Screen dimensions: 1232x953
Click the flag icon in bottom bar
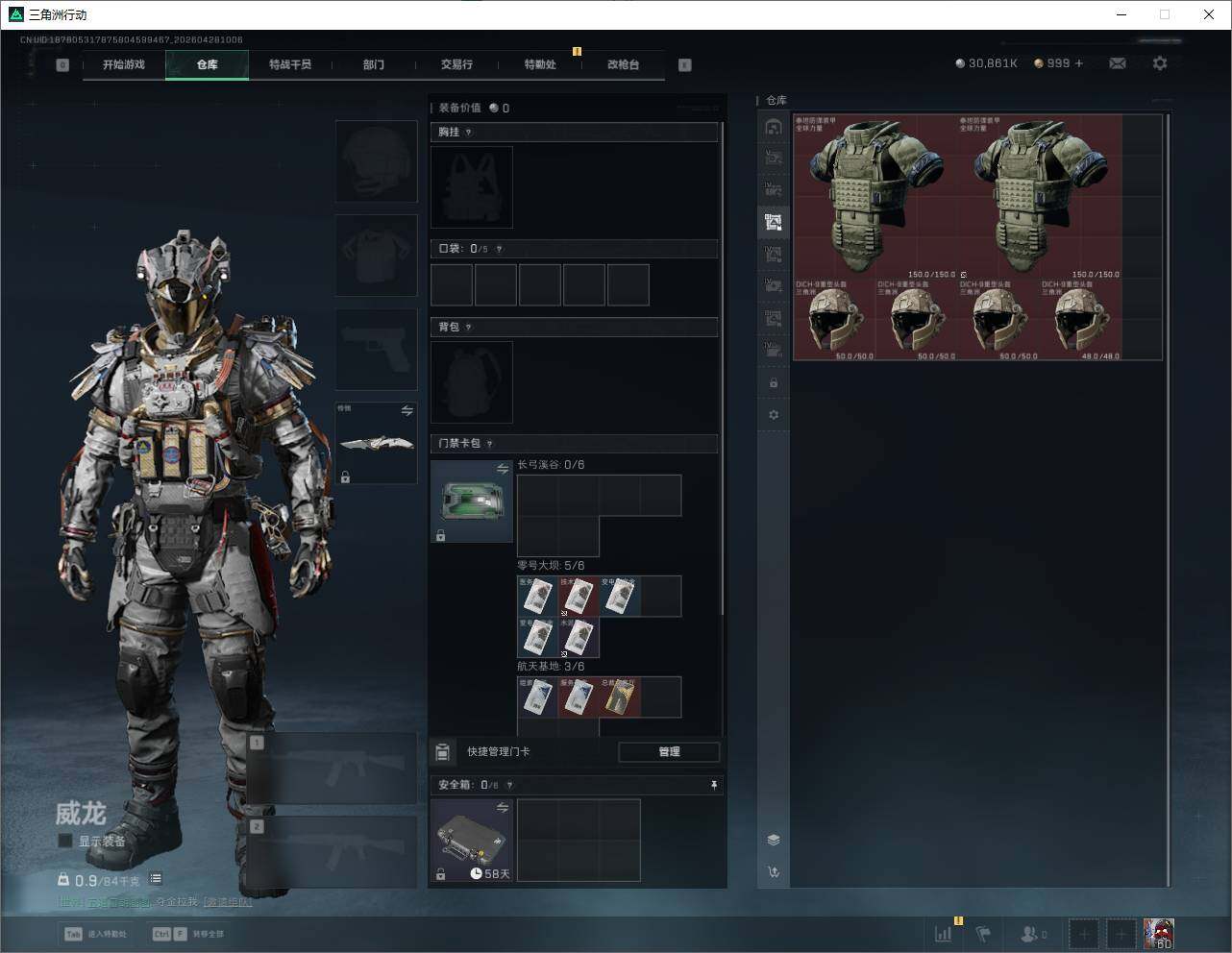[x=983, y=933]
